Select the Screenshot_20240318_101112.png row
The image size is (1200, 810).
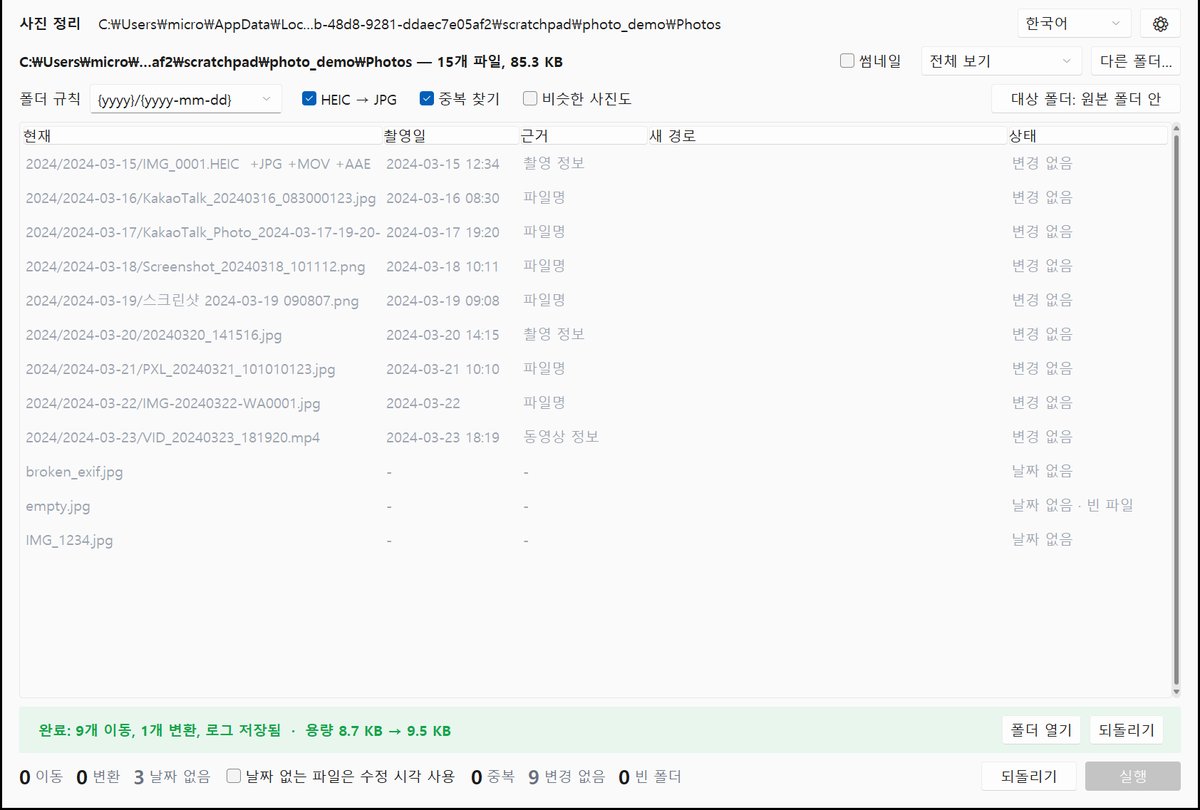click(594, 266)
